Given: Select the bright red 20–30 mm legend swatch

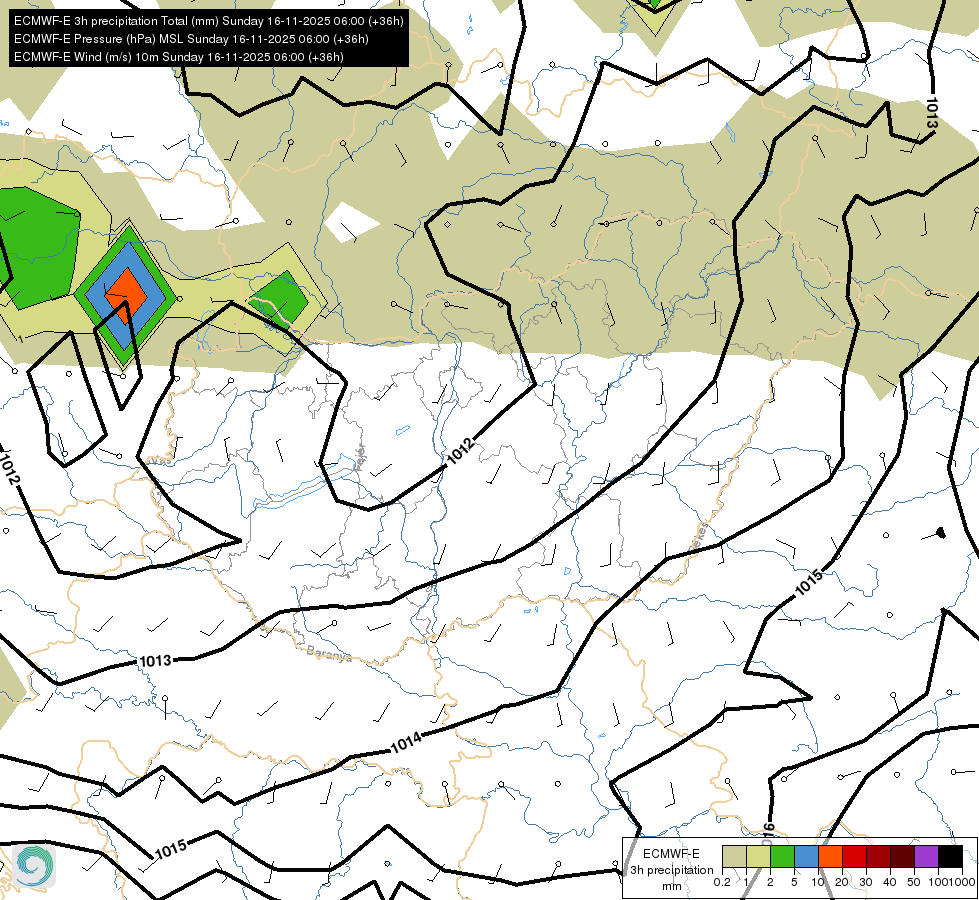Looking at the screenshot, I should tap(854, 857).
